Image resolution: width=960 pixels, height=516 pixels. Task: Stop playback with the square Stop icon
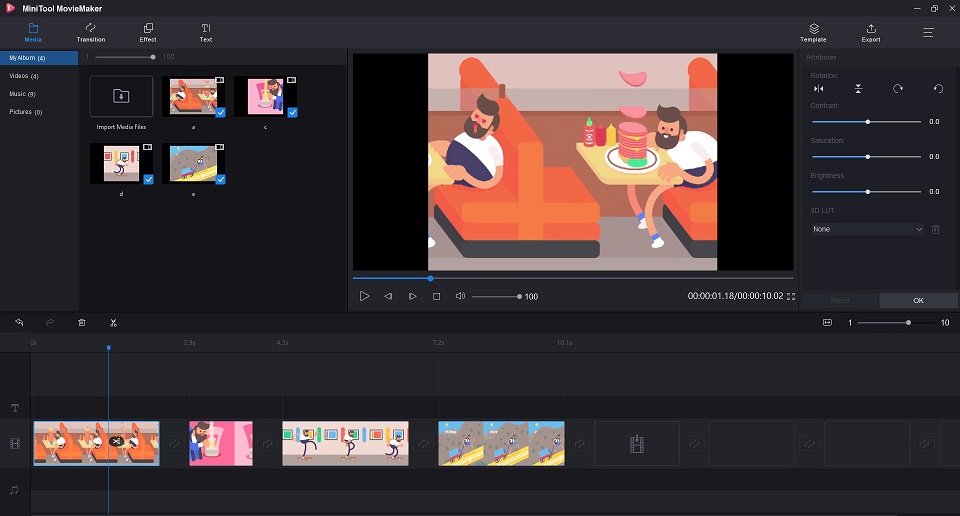click(436, 297)
